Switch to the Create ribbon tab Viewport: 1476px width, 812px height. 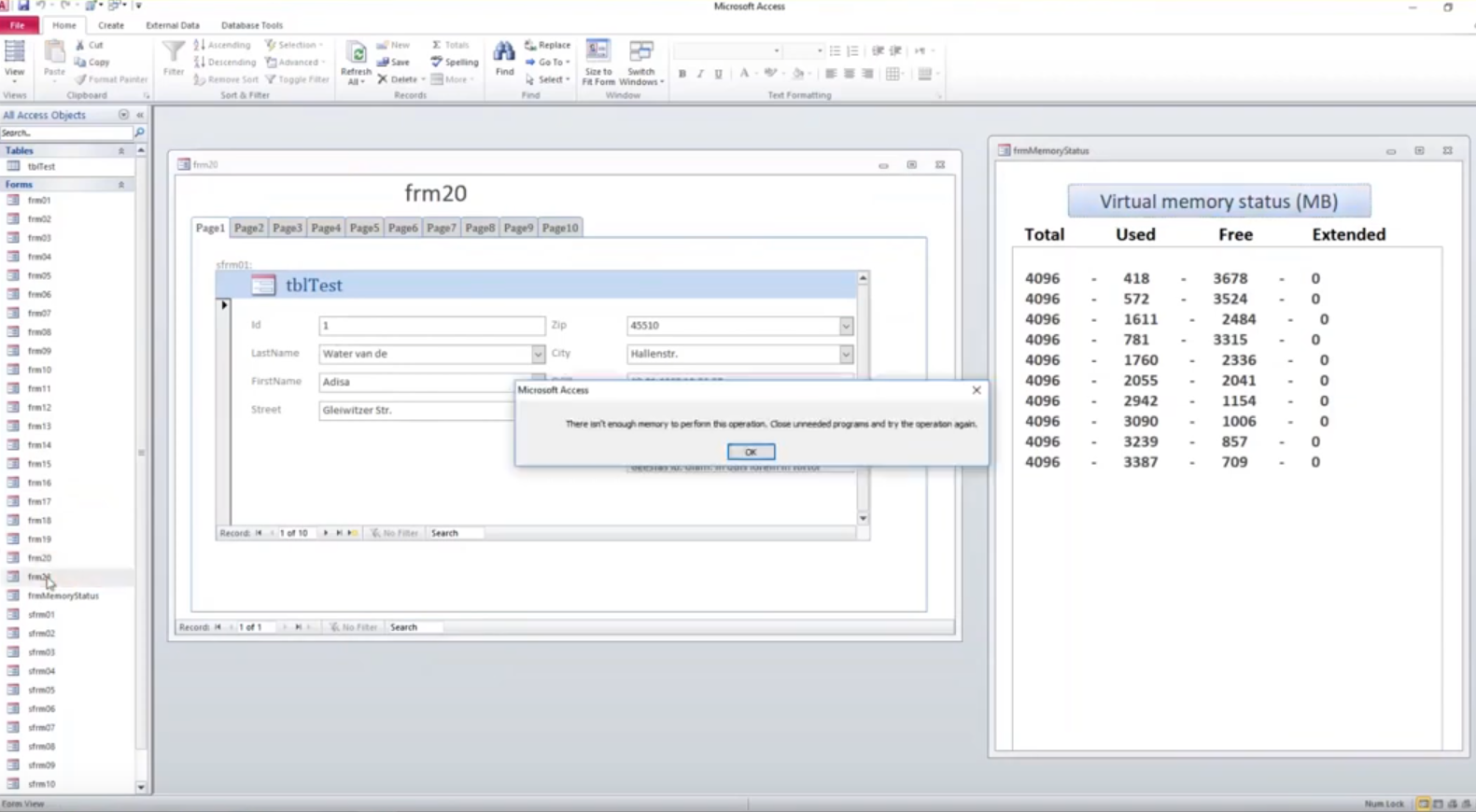[110, 25]
